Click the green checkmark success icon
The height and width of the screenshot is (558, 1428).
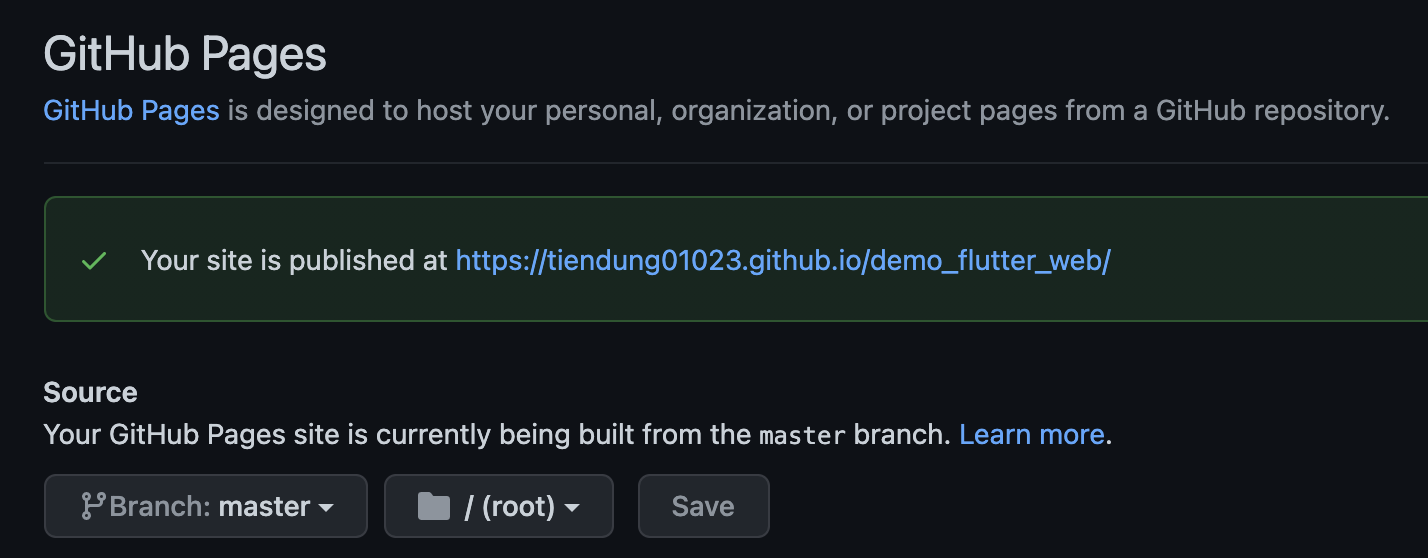[x=94, y=261]
